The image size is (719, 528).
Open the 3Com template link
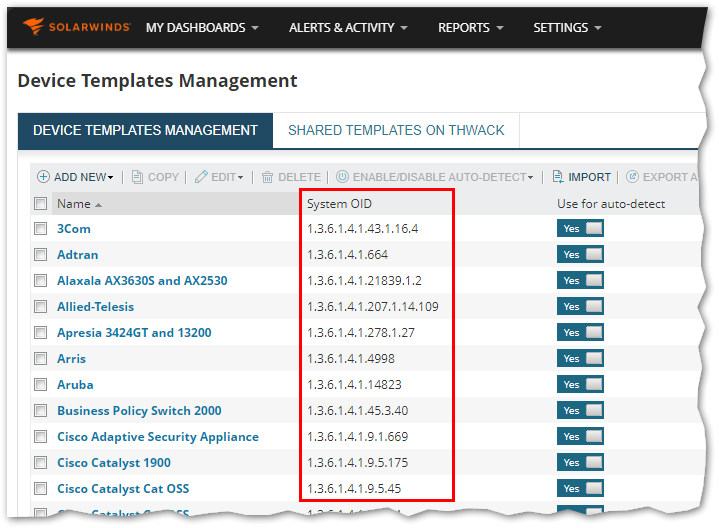coord(74,228)
